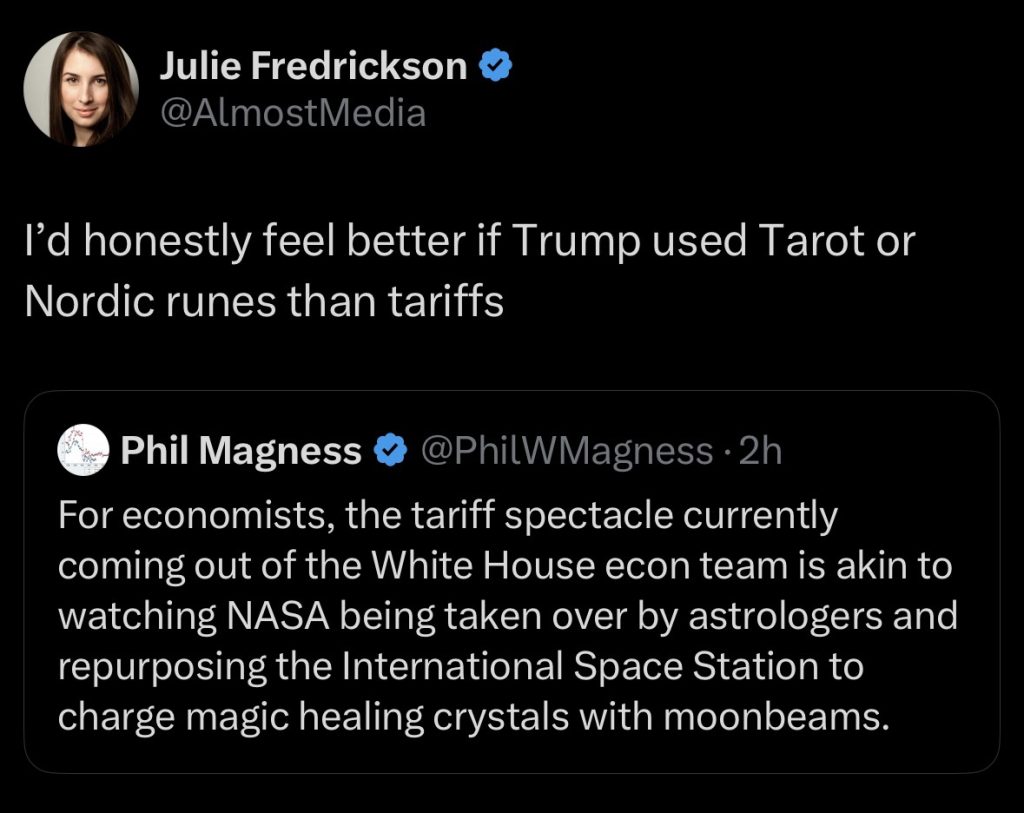Click verified badge beside Phil Magness
The width and height of the screenshot is (1024, 813).
391,451
